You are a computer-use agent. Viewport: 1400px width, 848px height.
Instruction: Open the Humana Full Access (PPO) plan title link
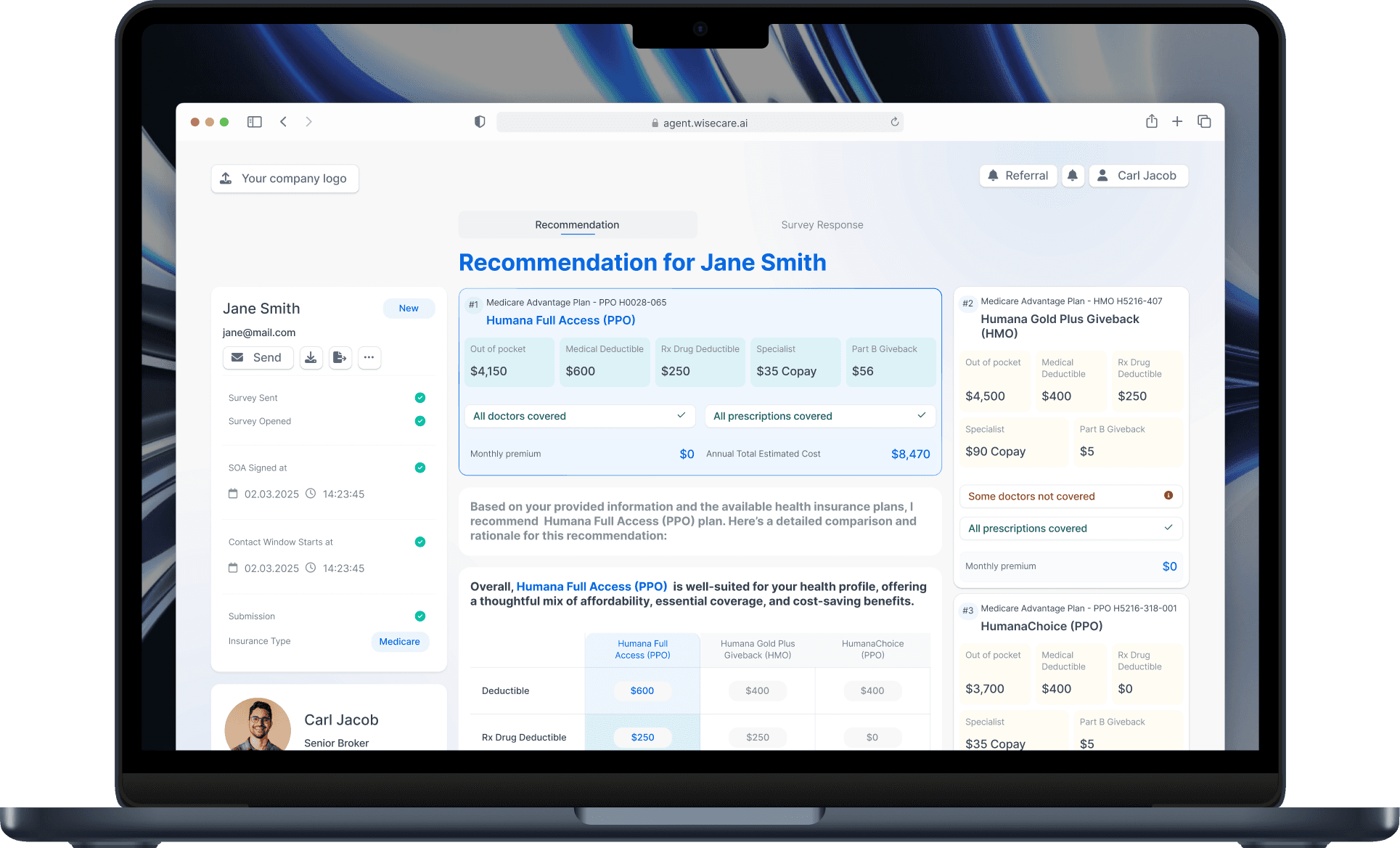point(560,320)
